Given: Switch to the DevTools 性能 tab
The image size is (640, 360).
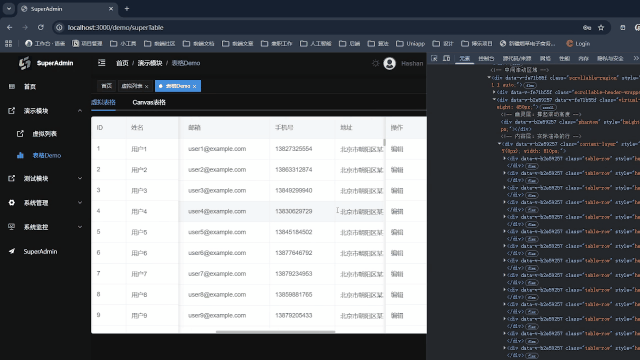Looking at the screenshot, I should tap(564, 59).
